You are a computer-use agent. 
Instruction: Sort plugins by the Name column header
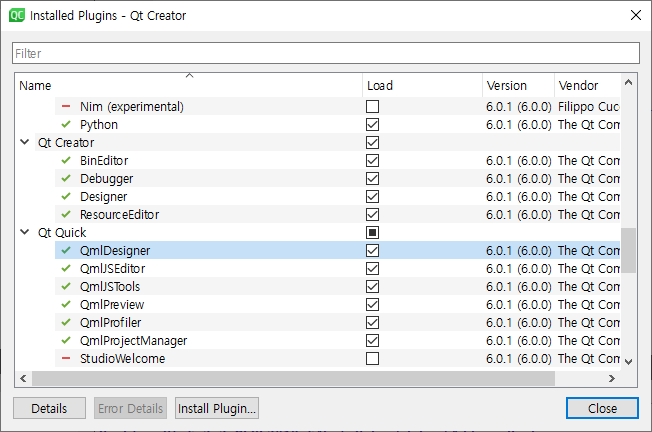click(x=189, y=85)
